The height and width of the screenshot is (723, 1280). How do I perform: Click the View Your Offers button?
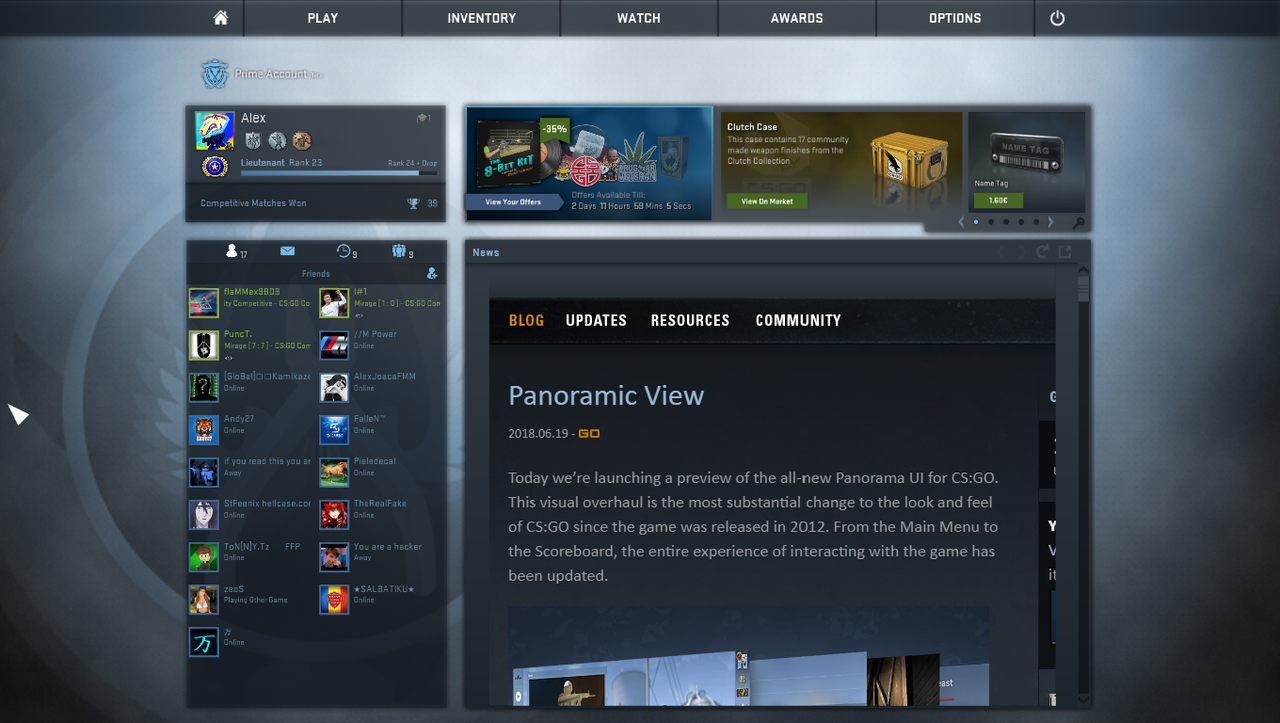[513, 202]
